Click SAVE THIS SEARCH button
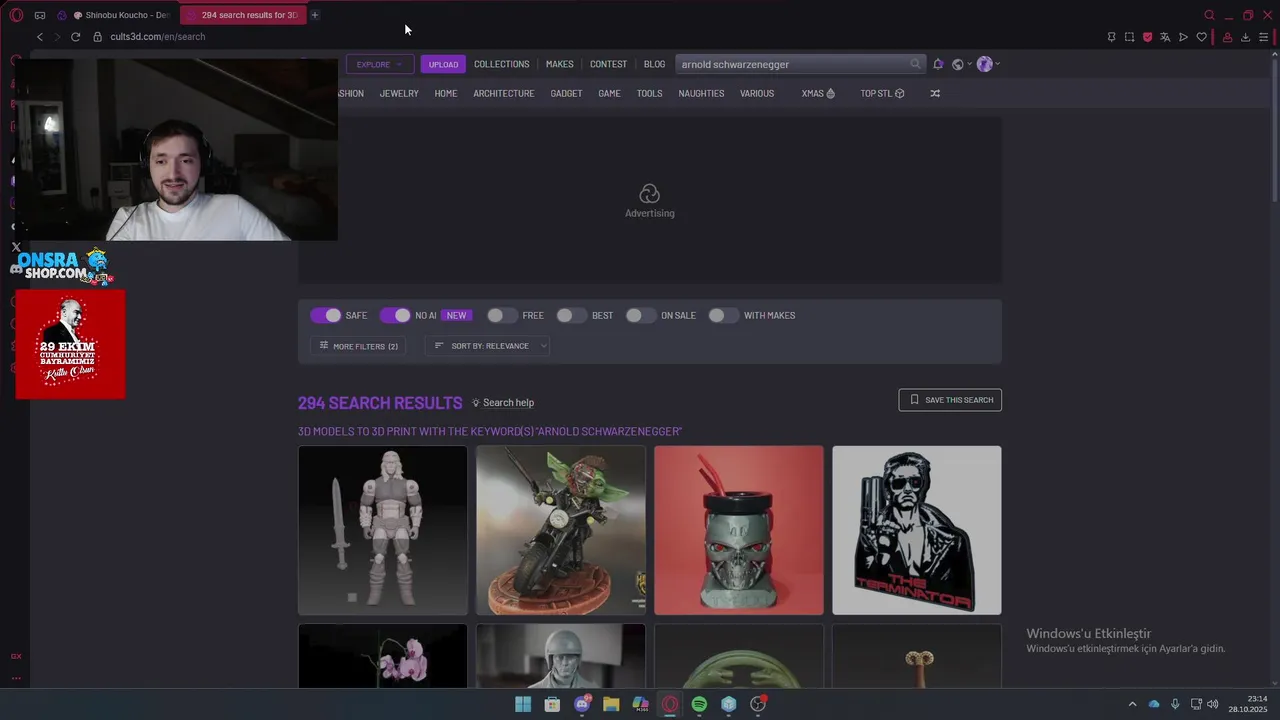Screen dimensions: 1280x720 click(950, 400)
